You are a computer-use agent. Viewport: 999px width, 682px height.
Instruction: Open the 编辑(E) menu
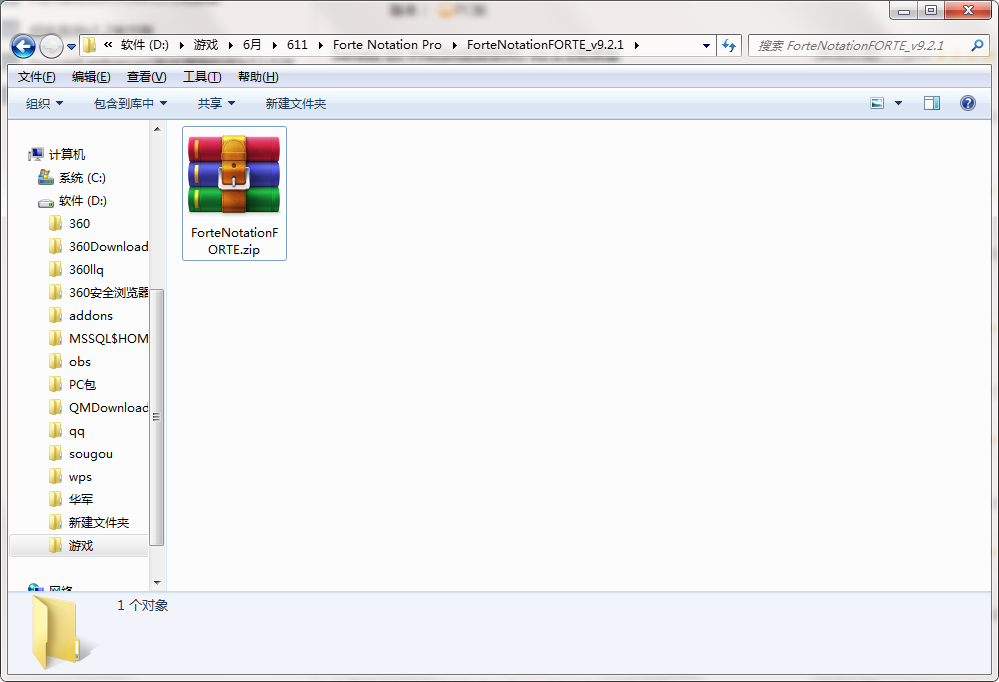click(x=91, y=77)
